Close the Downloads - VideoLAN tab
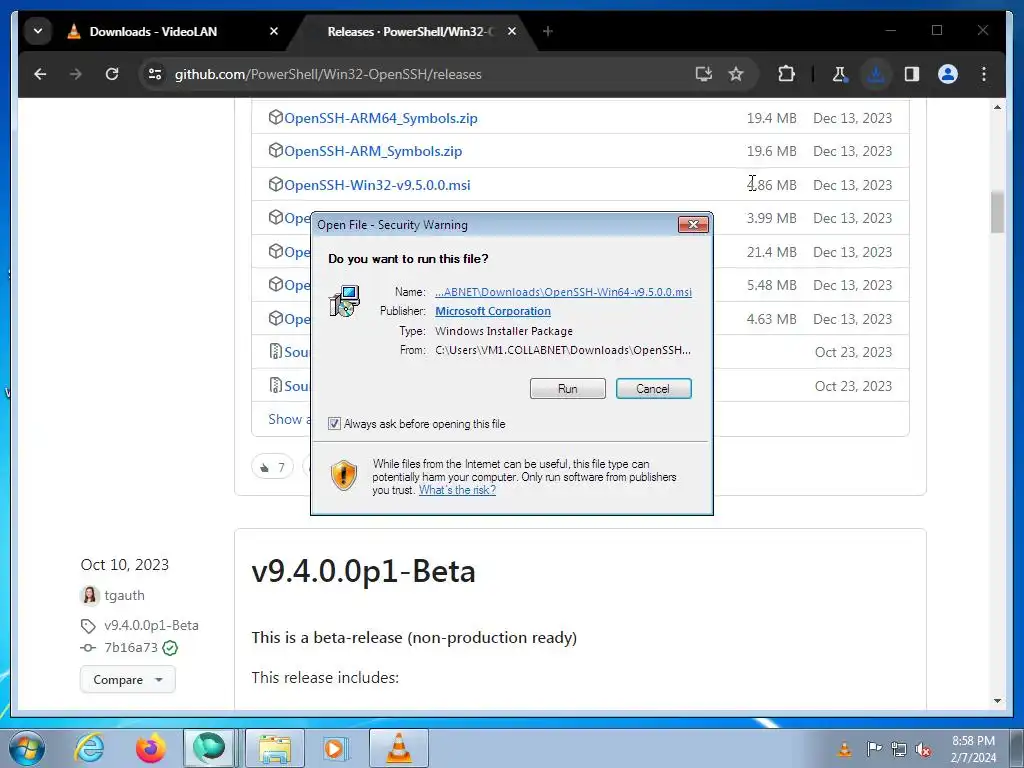Viewport: 1024px width, 768px height. (274, 31)
